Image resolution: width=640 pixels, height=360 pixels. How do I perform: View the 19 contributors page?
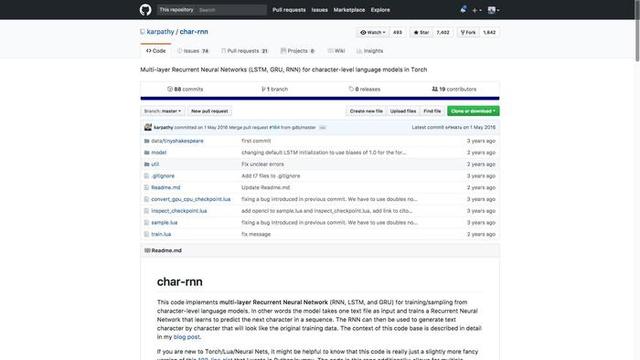click(x=454, y=89)
